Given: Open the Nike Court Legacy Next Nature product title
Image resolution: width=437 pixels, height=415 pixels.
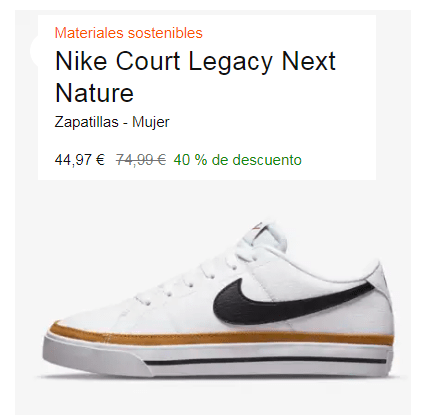Looking at the screenshot, I should pos(195,77).
